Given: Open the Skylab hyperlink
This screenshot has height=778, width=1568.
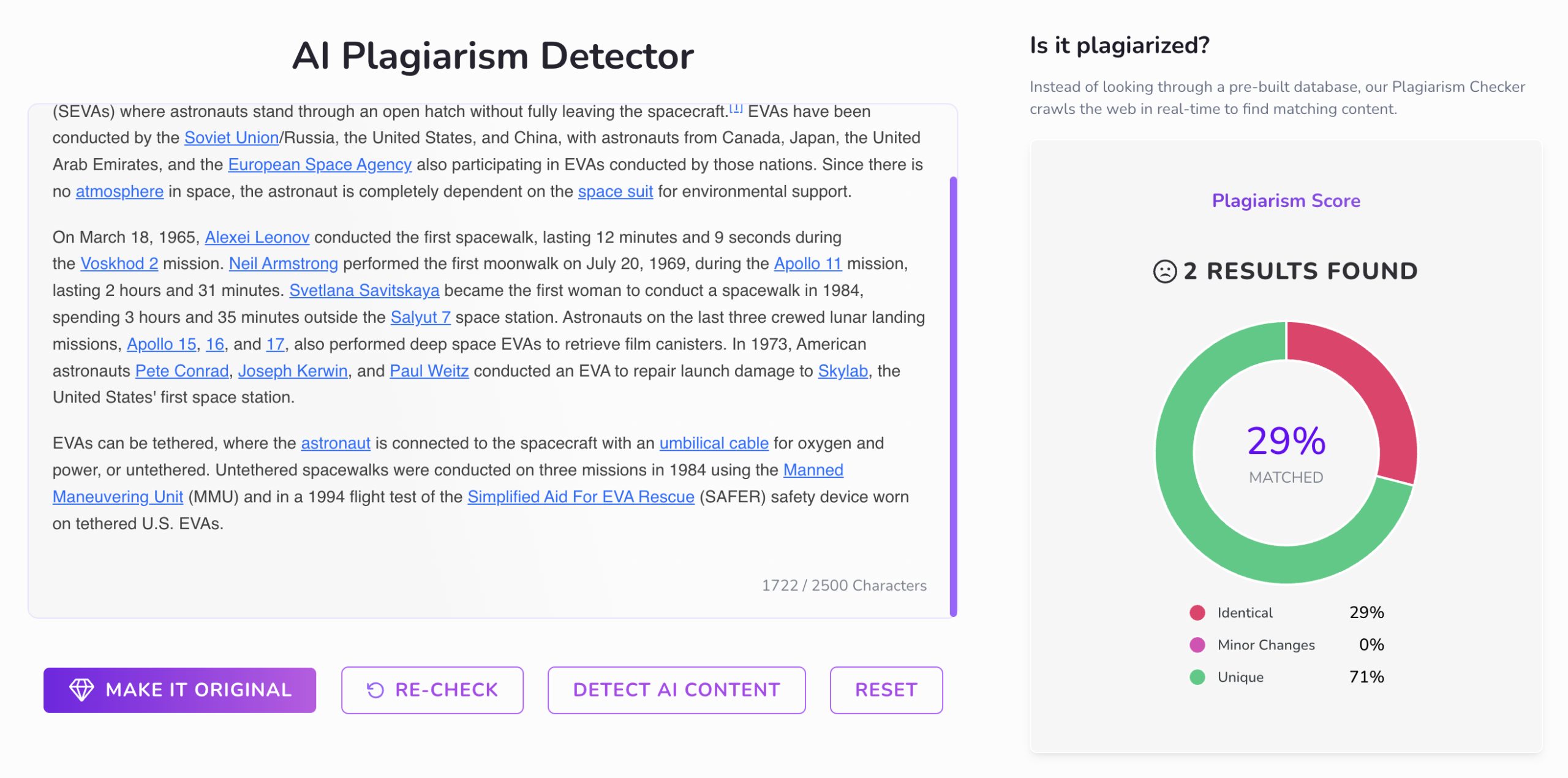Looking at the screenshot, I should coord(843,371).
